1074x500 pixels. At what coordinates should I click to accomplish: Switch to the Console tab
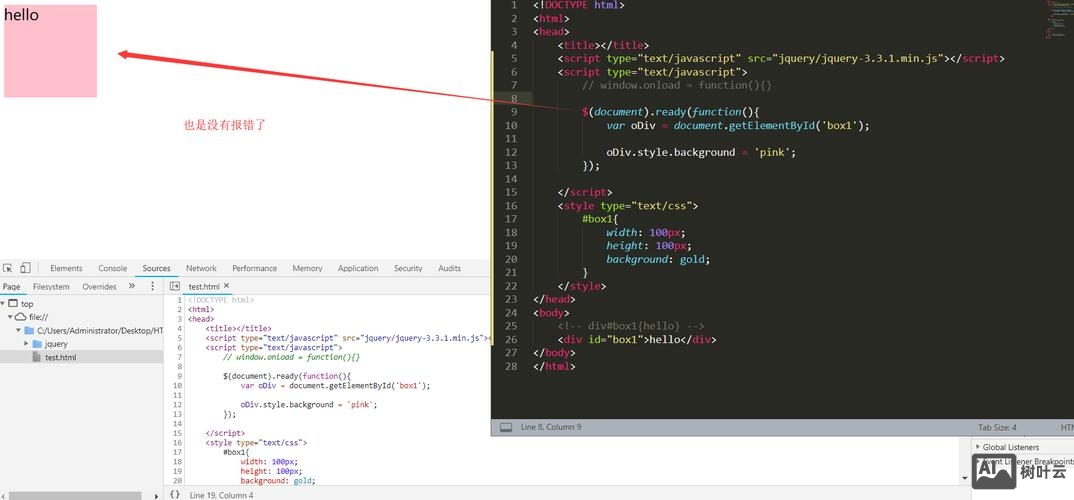click(112, 268)
